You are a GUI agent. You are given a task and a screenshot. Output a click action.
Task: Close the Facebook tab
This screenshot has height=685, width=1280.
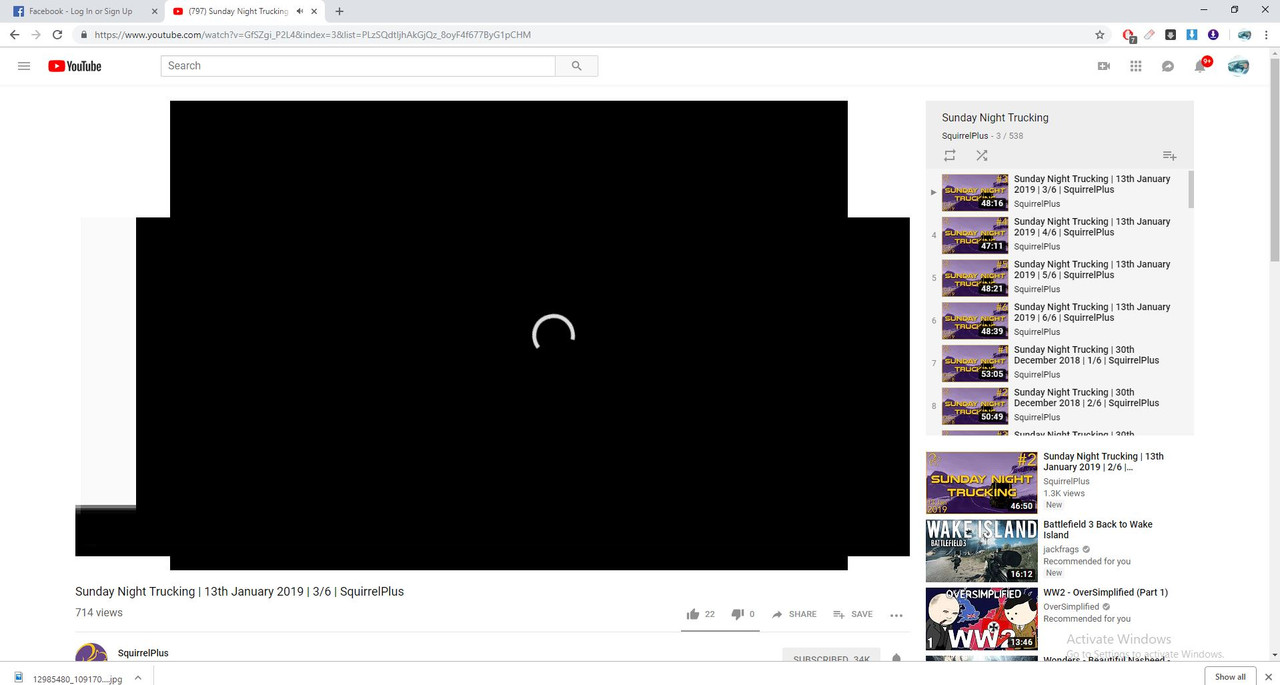(153, 11)
